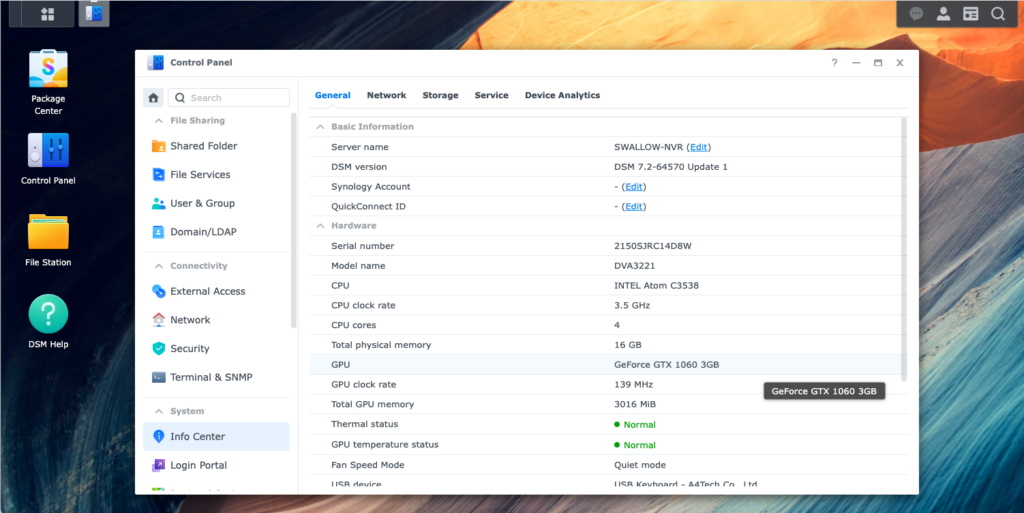The width and height of the screenshot is (1024, 513).
Task: Collapse the Hardware section
Action: click(x=320, y=226)
